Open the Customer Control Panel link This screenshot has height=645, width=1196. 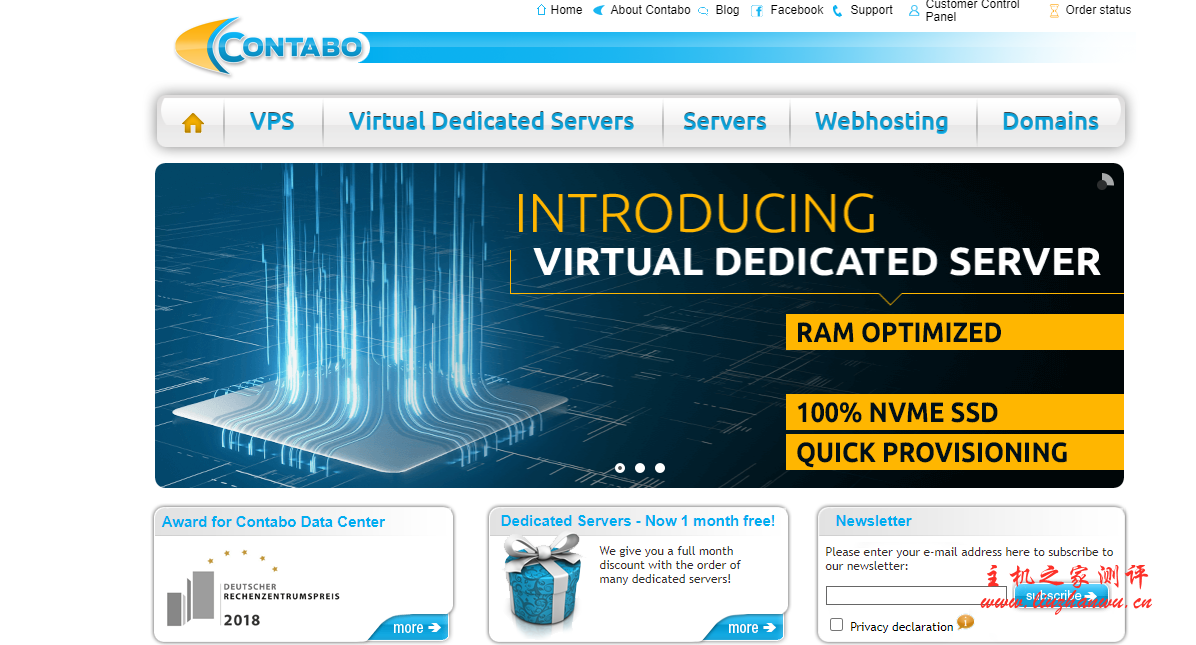pyautogui.click(x=972, y=10)
